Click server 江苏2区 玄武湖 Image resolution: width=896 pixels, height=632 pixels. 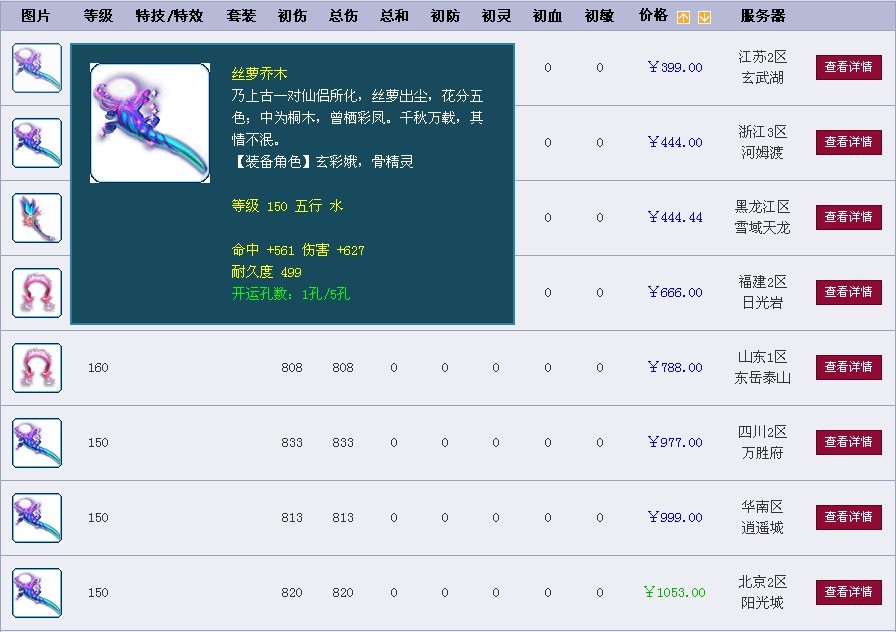762,67
